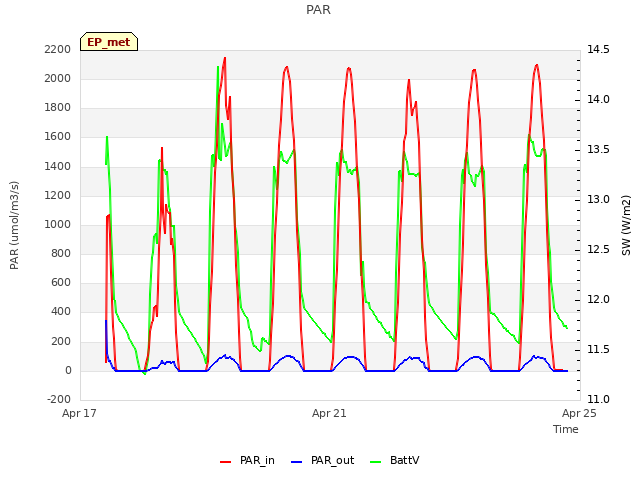Click the highest red PAR_in peak above 2100

(x=225, y=58)
